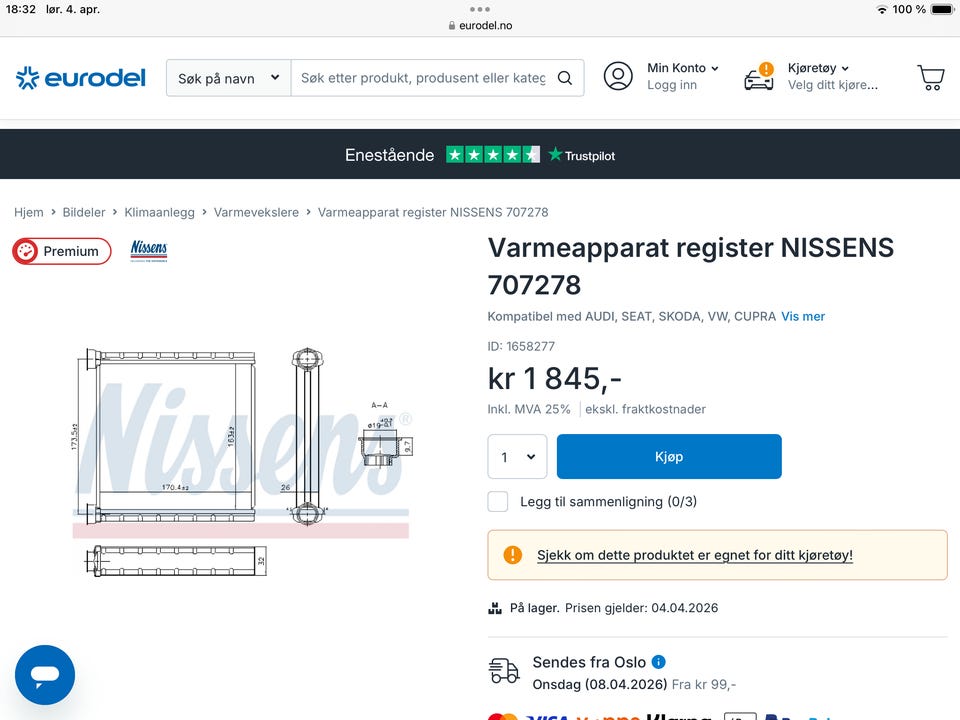Open the user account avatar icon
Viewport: 960px width, 720px height.
[x=618, y=77]
